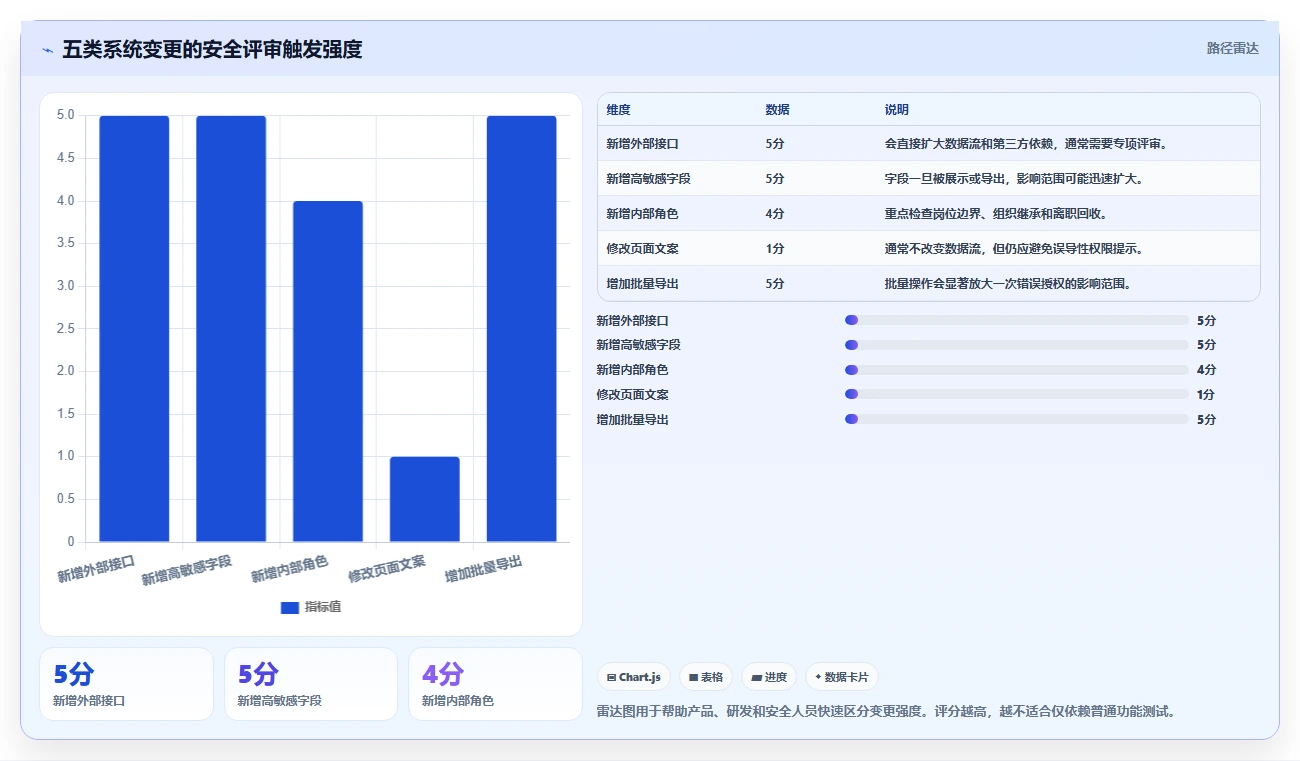Select the 数据卡片 tag chip

[841, 677]
